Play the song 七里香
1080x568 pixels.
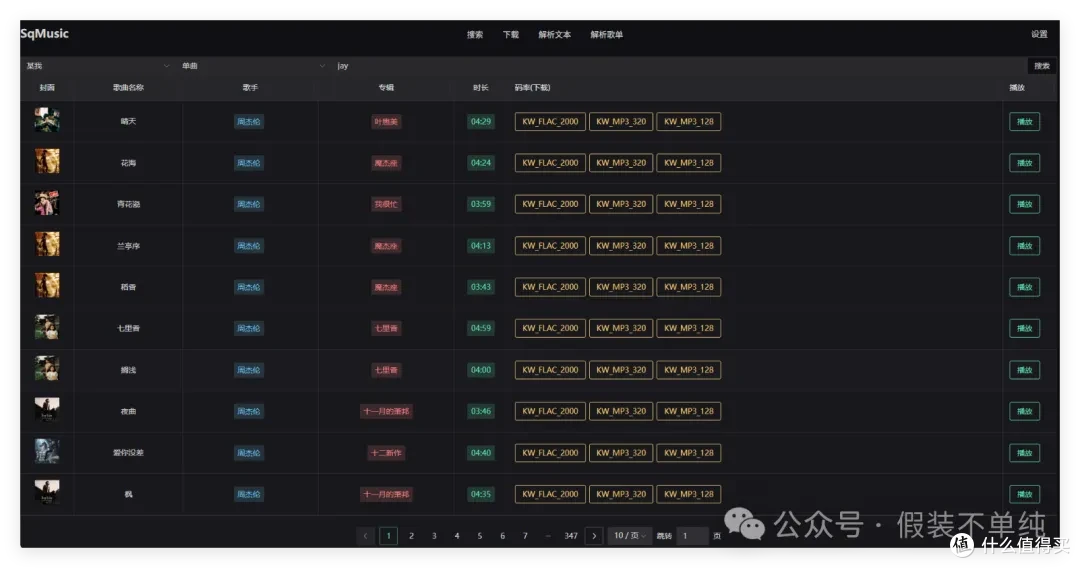1024,328
